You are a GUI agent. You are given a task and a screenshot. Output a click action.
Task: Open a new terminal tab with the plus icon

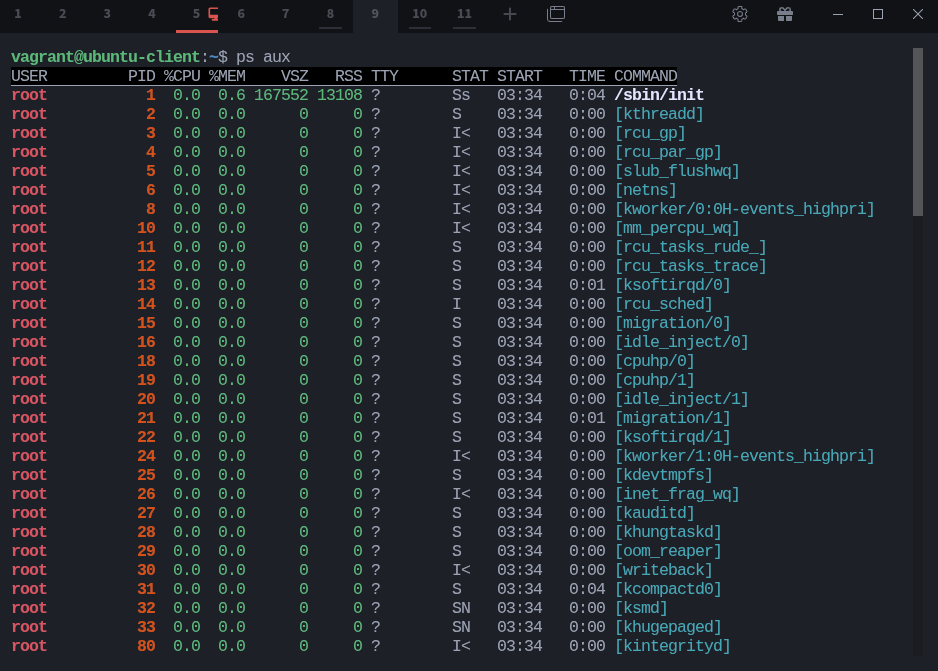pos(509,15)
